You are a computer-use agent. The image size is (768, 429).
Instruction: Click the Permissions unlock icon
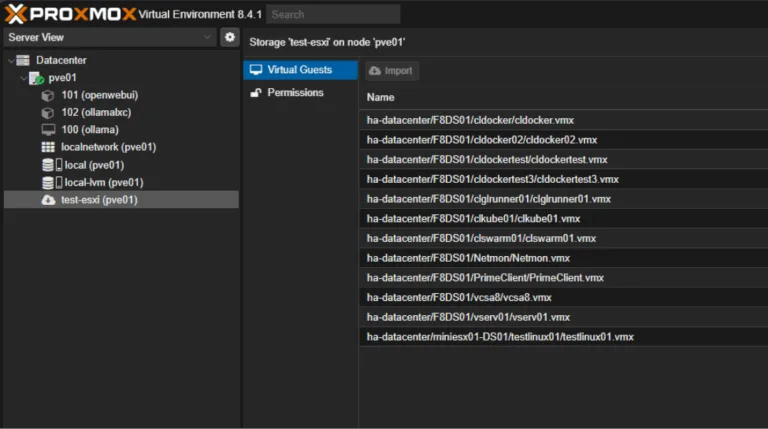click(256, 93)
